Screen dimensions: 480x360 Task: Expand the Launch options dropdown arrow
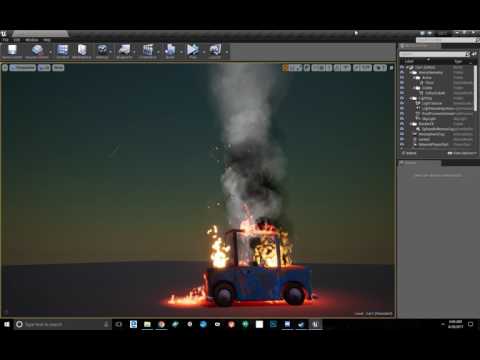point(226,52)
